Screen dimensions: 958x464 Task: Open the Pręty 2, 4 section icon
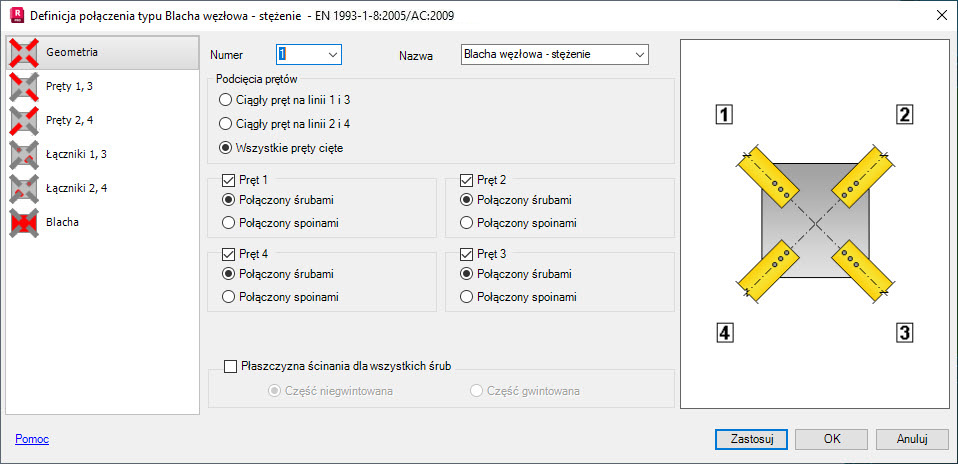24,120
